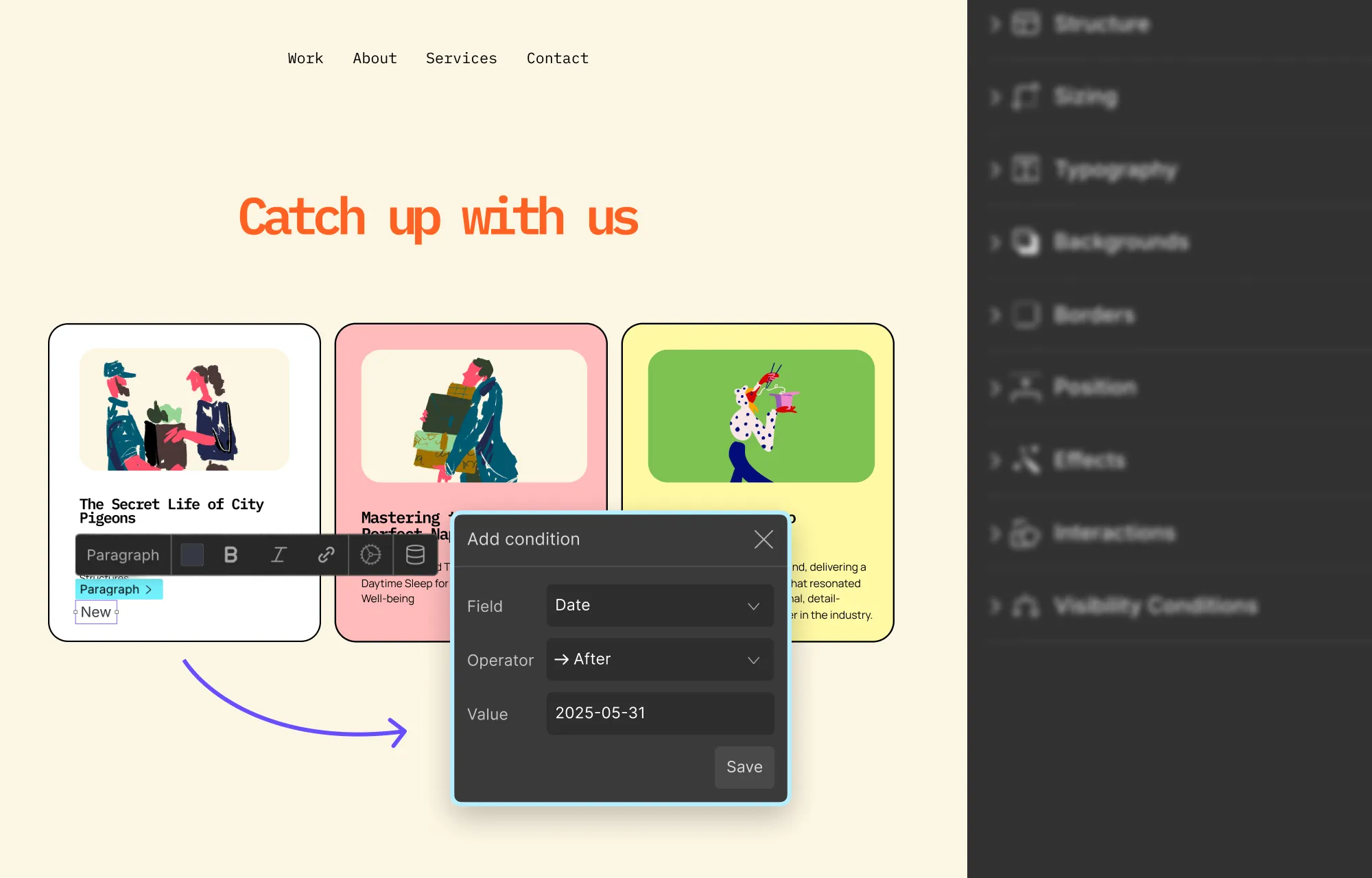Viewport: 1372px width, 878px height.
Task: Open the Services navigation link
Action: [461, 58]
